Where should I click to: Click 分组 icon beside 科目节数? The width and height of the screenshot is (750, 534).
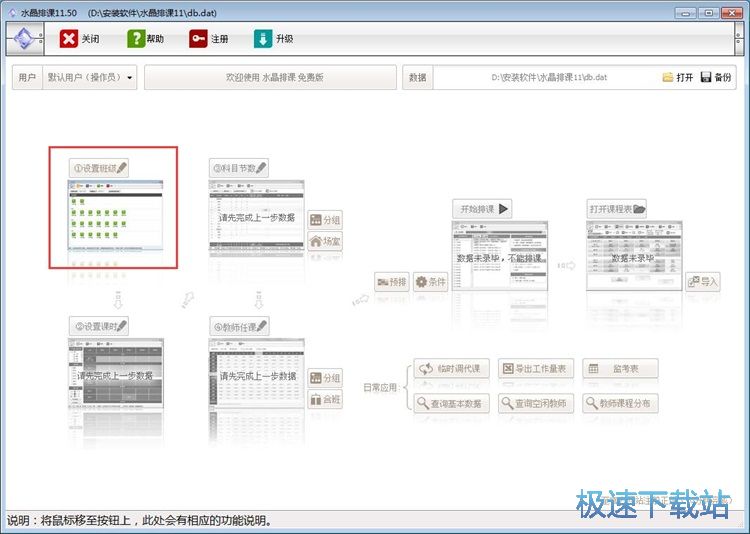click(x=325, y=220)
